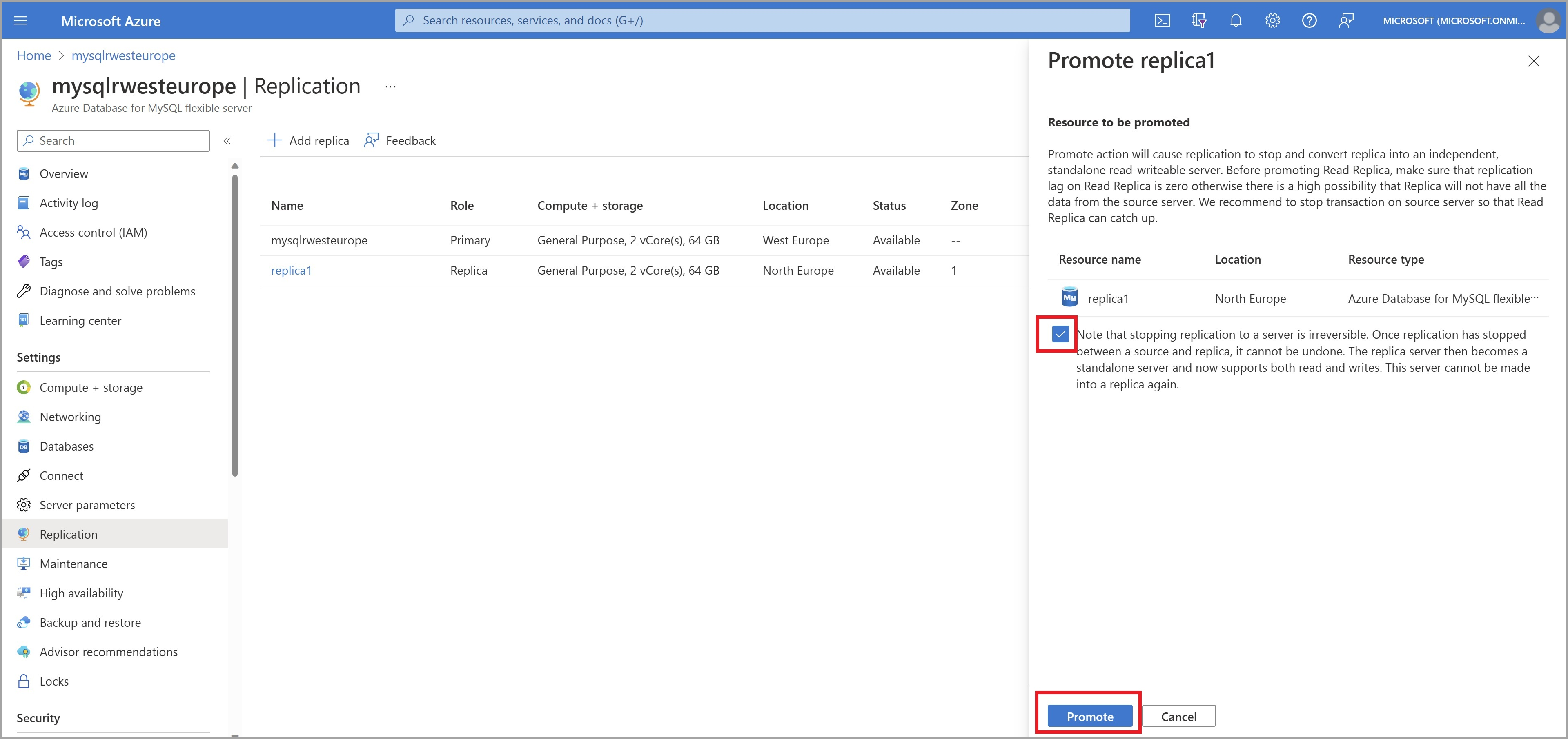Click the account avatar picture

1548,21
